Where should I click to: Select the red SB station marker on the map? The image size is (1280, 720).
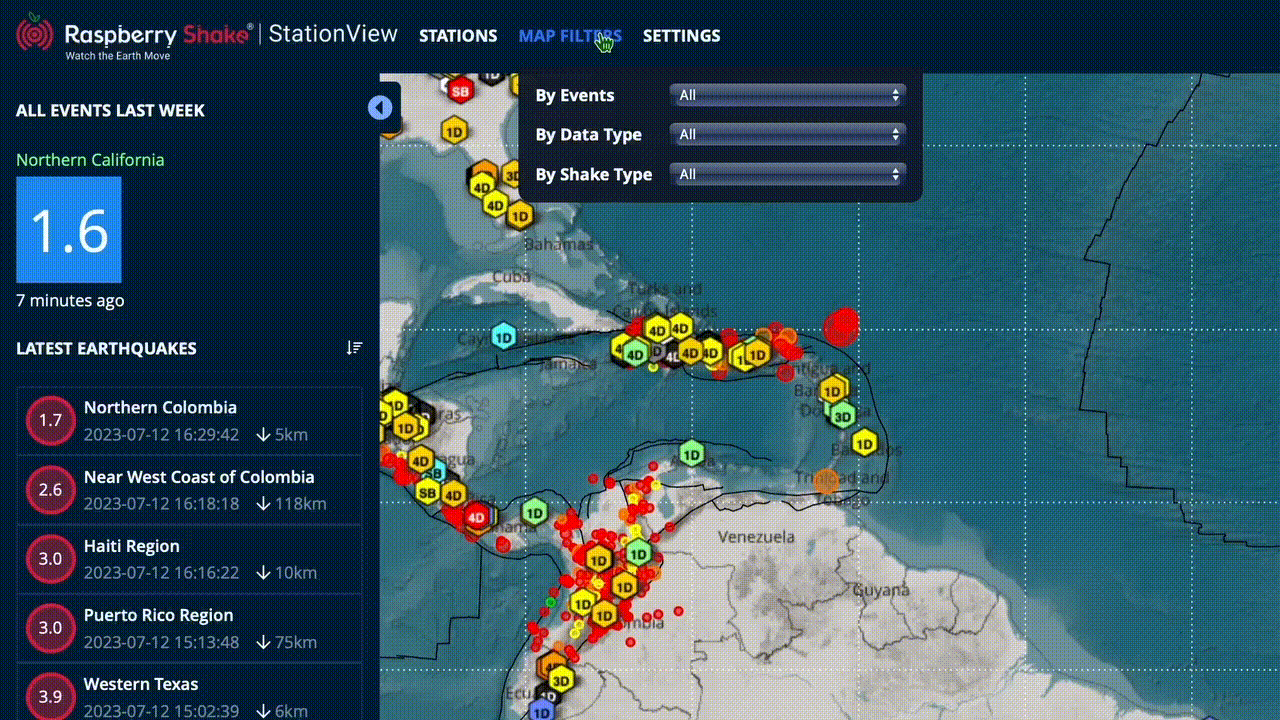(460, 91)
